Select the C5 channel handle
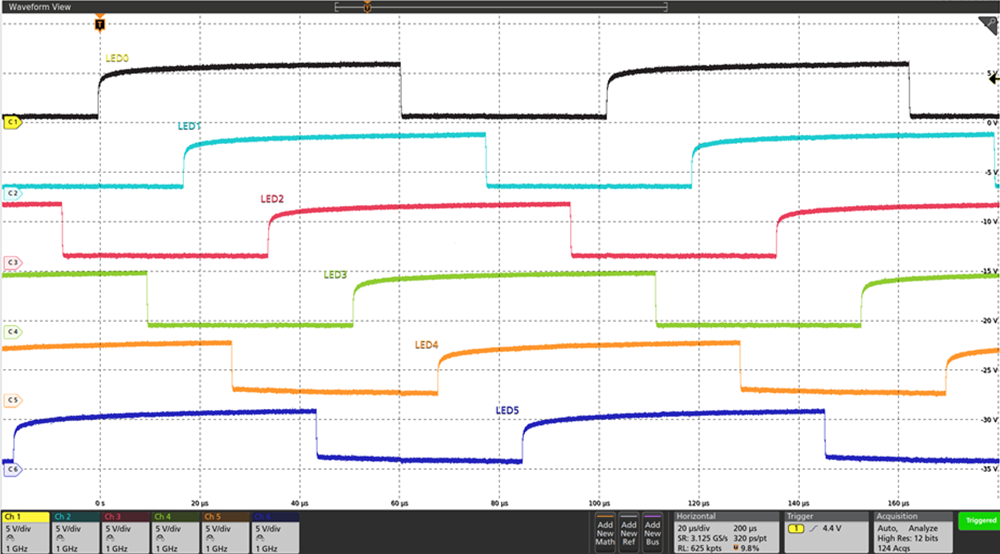The width and height of the screenshot is (1000, 554). tap(12, 400)
